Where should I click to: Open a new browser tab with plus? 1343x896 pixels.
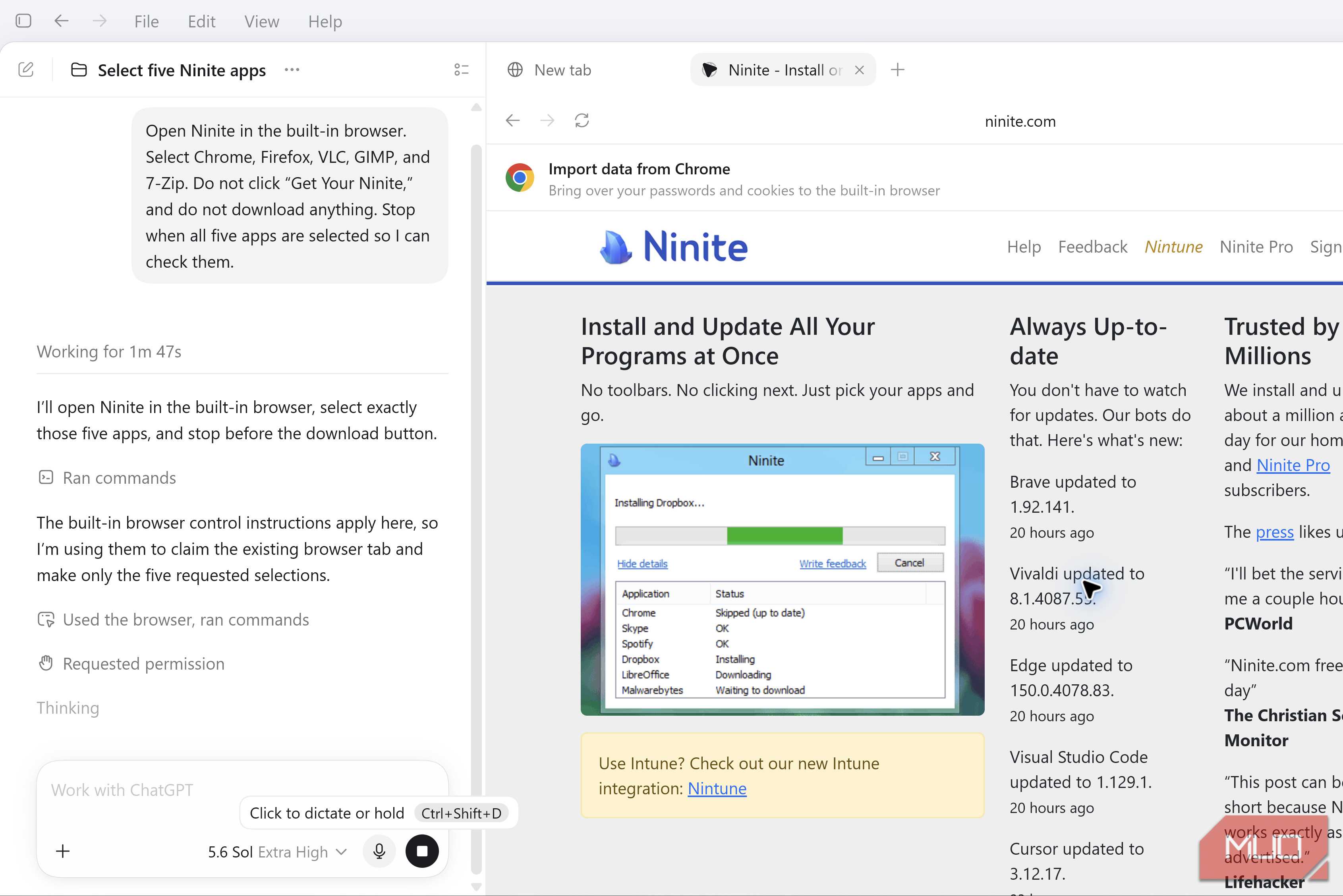click(x=897, y=70)
